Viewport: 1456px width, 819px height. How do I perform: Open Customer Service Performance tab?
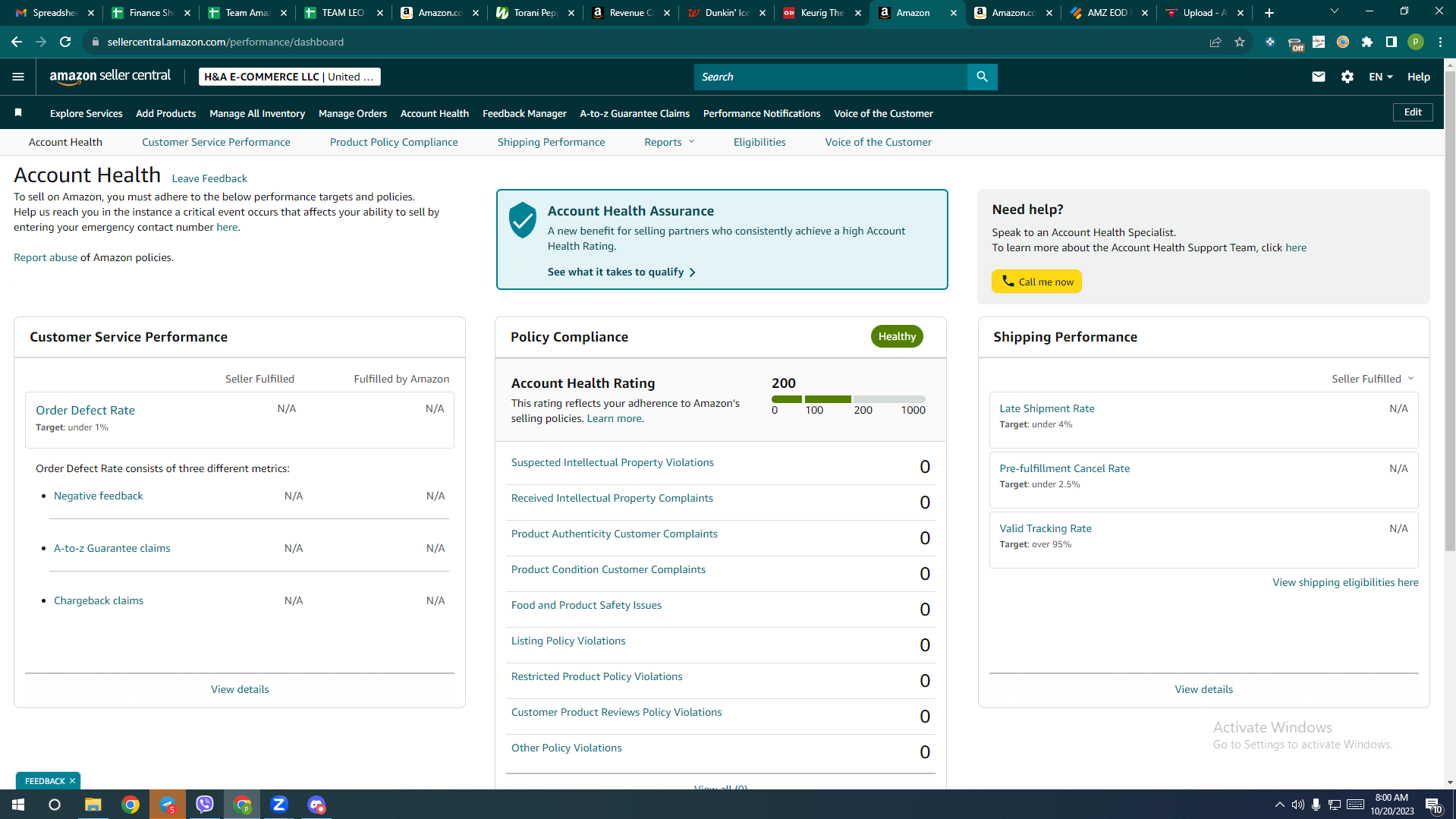pyautogui.click(x=216, y=142)
